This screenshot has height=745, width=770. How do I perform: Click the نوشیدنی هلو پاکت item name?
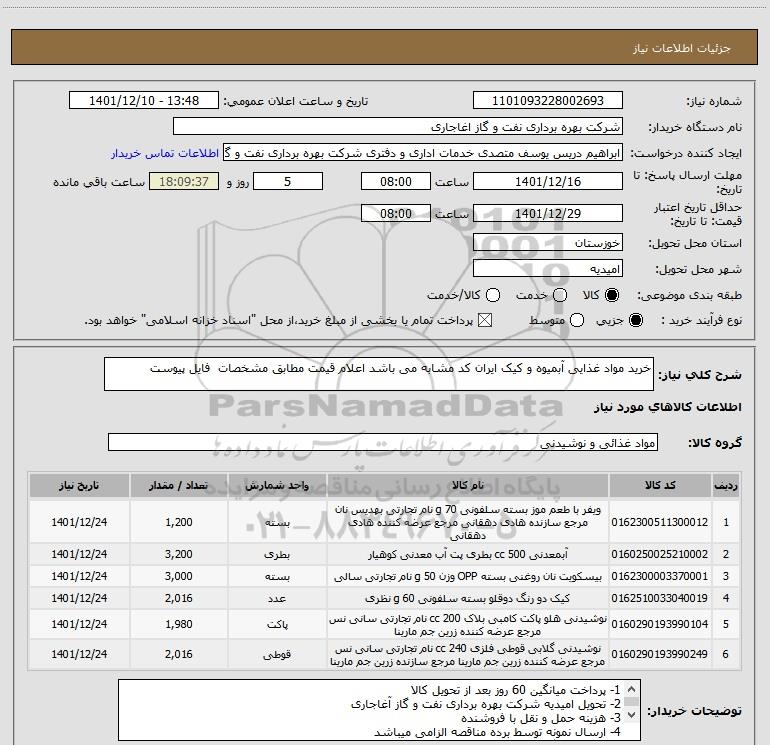coord(468,625)
